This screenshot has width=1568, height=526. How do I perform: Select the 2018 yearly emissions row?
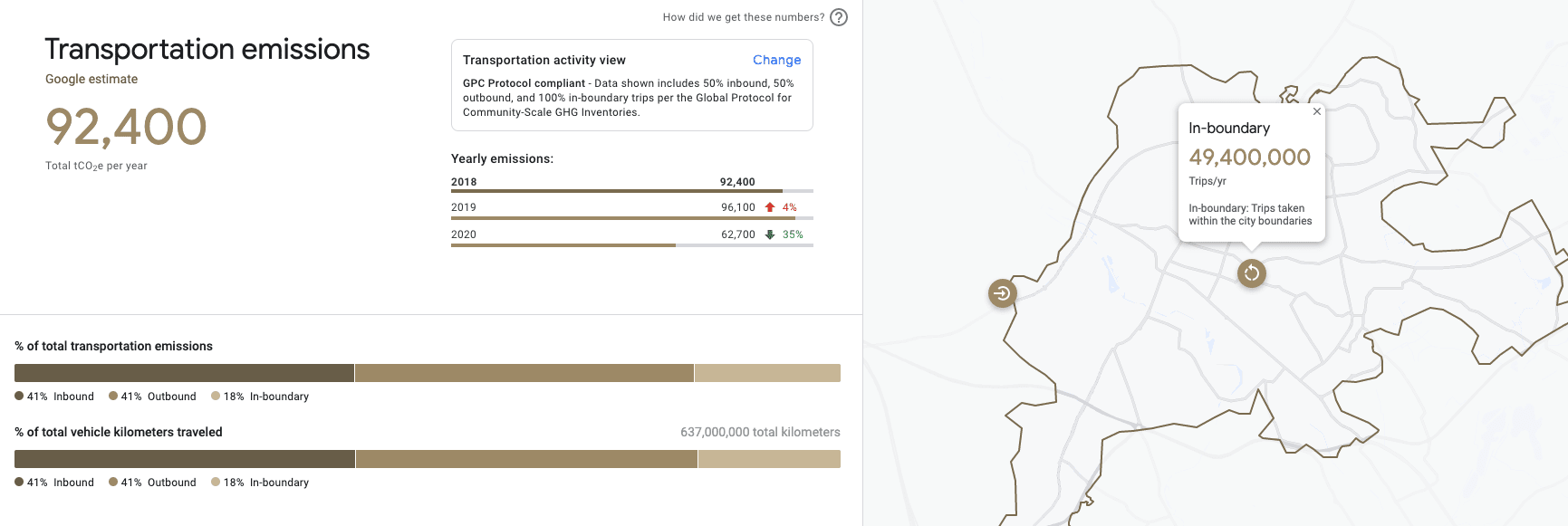click(x=631, y=183)
